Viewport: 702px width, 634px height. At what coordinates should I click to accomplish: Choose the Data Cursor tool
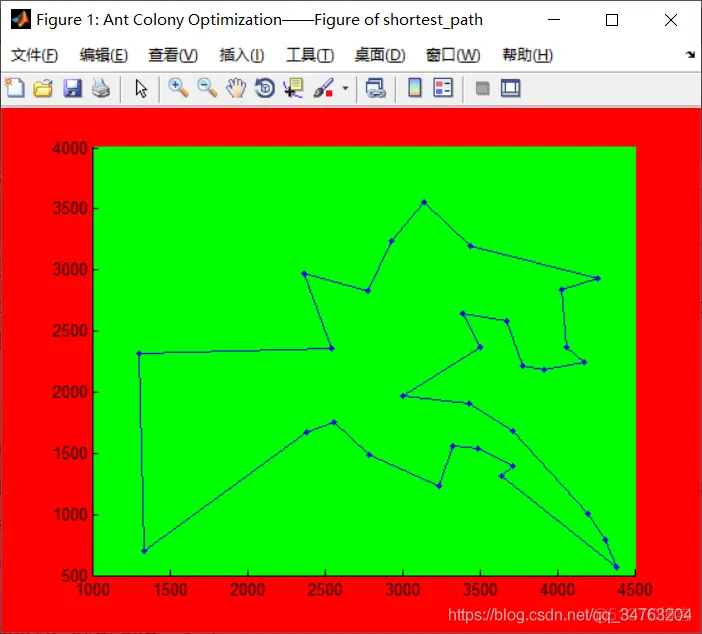(x=294, y=88)
